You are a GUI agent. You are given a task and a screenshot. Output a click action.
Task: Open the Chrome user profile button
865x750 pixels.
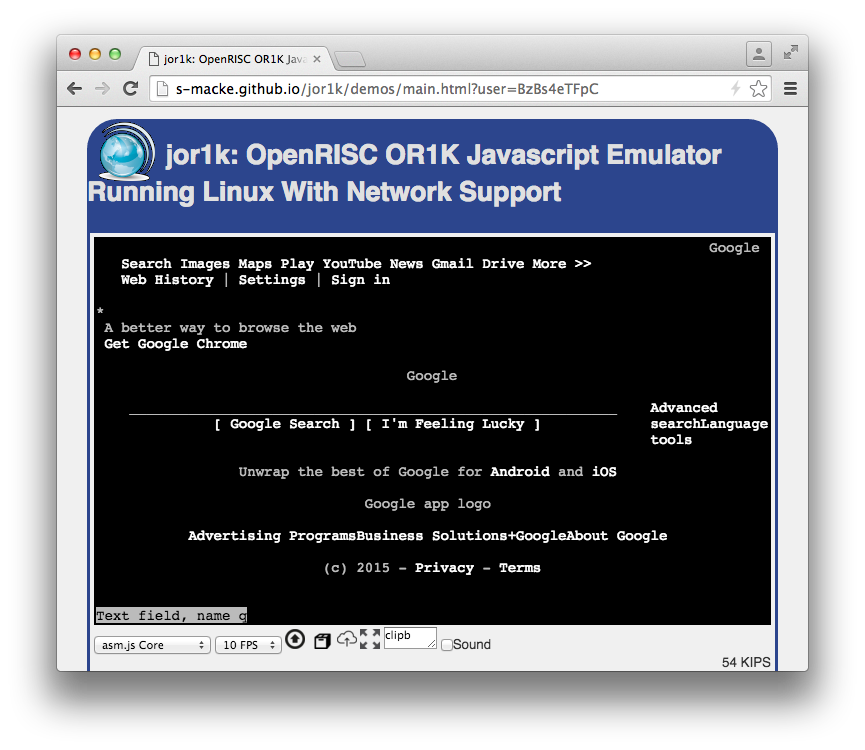click(x=759, y=54)
